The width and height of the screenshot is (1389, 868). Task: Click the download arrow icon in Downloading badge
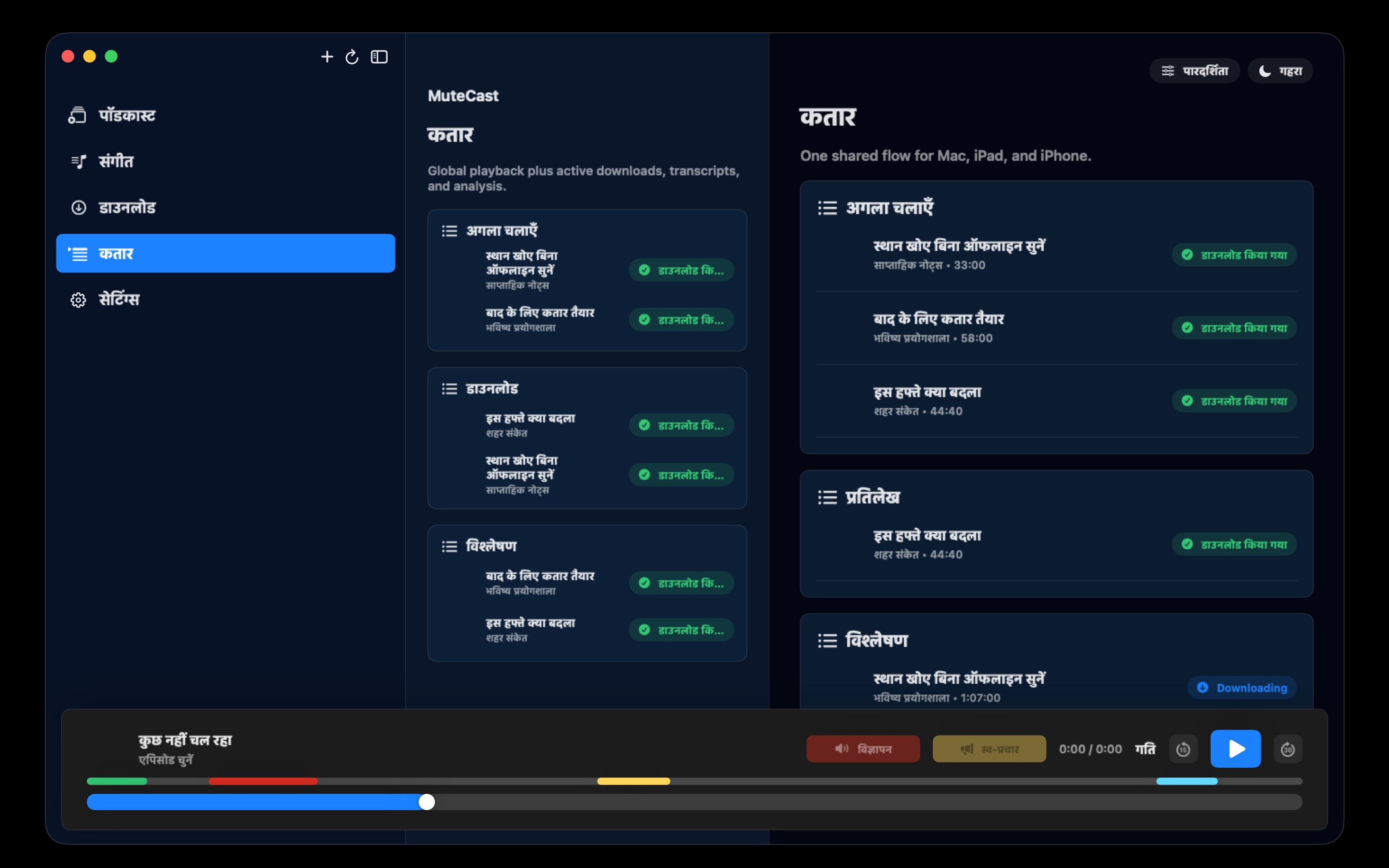click(x=1202, y=687)
